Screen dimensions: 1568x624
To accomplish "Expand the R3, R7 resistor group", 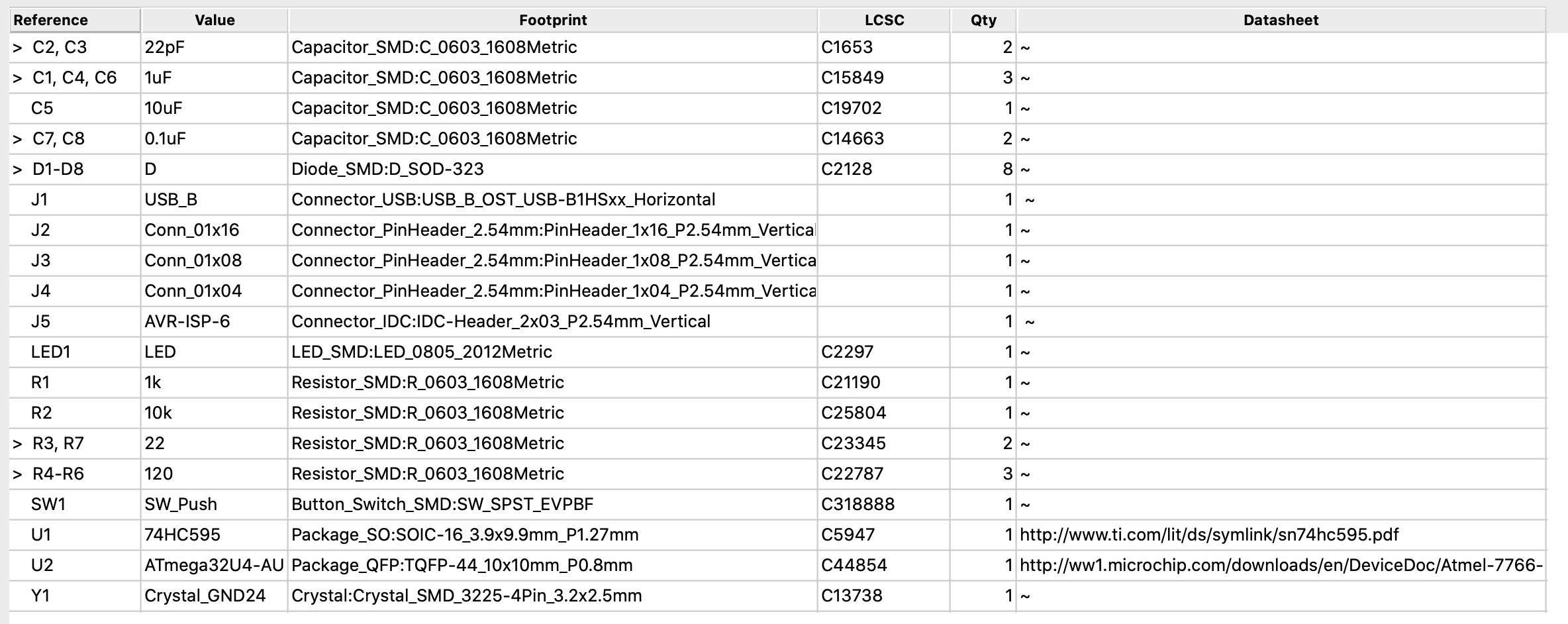I will [x=17, y=444].
